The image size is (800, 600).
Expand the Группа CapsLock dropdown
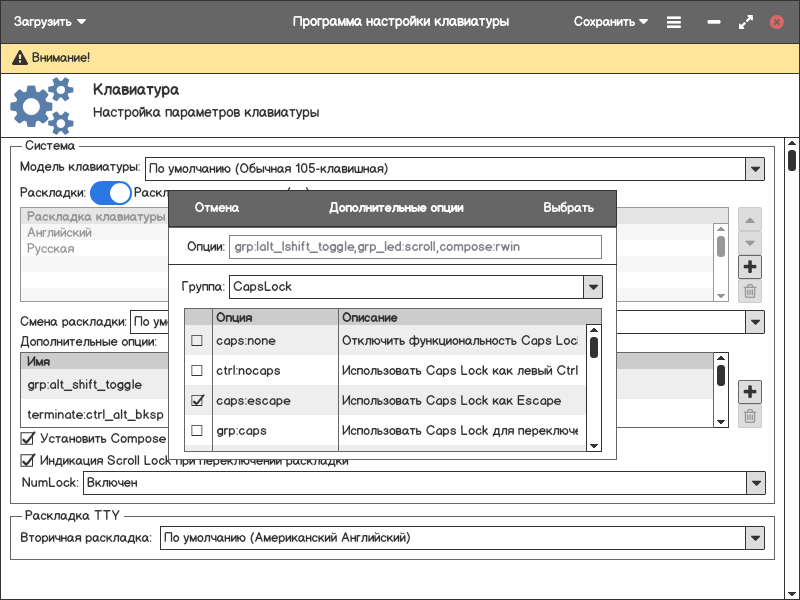click(593, 287)
